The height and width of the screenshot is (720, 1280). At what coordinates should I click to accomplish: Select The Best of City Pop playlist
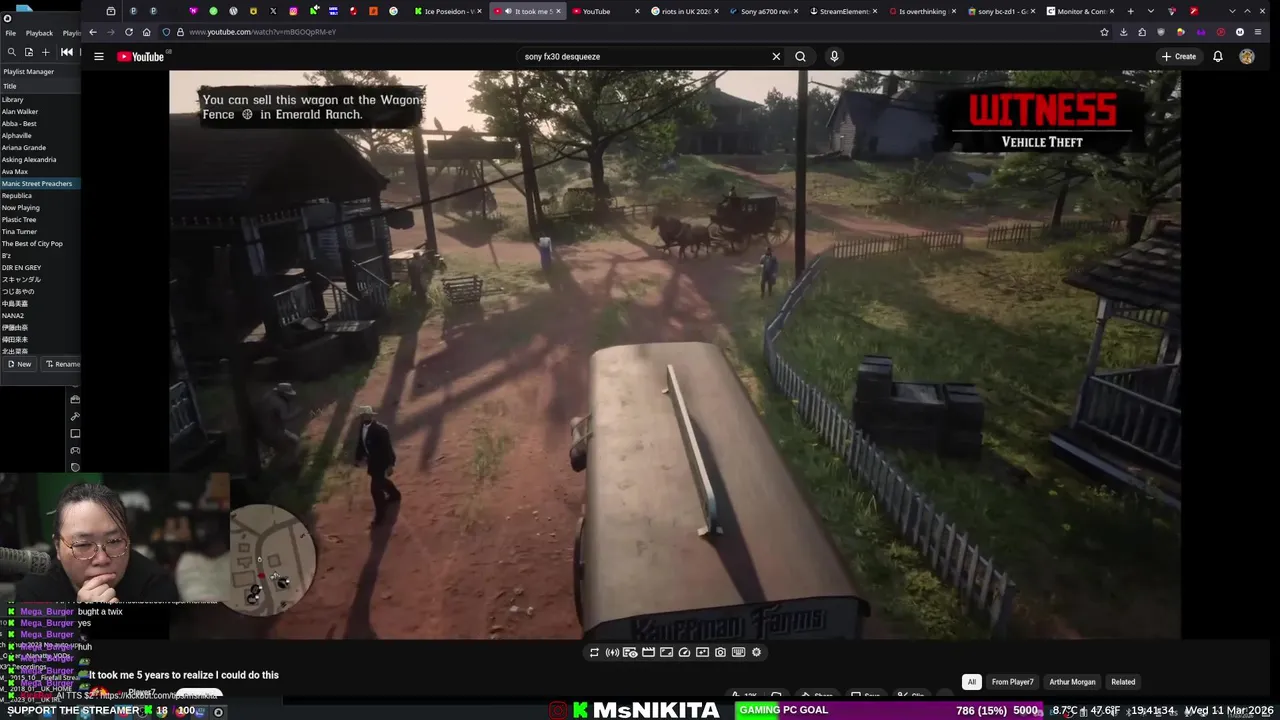(40, 243)
